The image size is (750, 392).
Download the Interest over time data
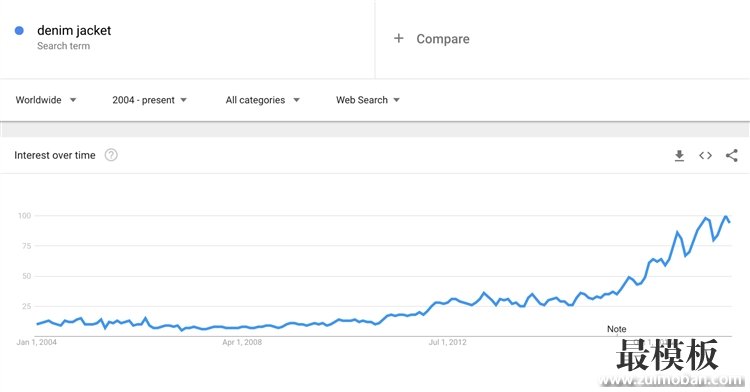point(679,155)
